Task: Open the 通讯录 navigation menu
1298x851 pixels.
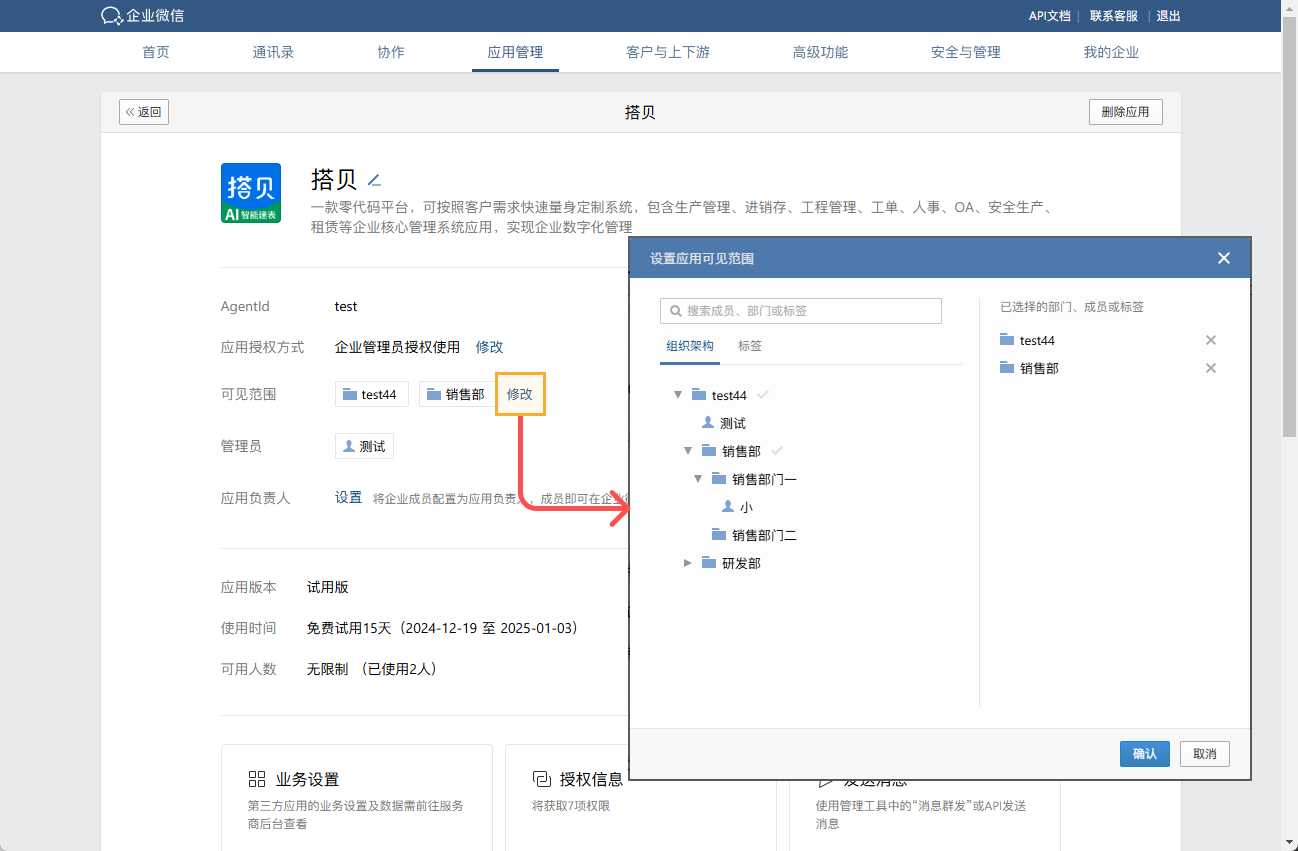Action: 273,51
